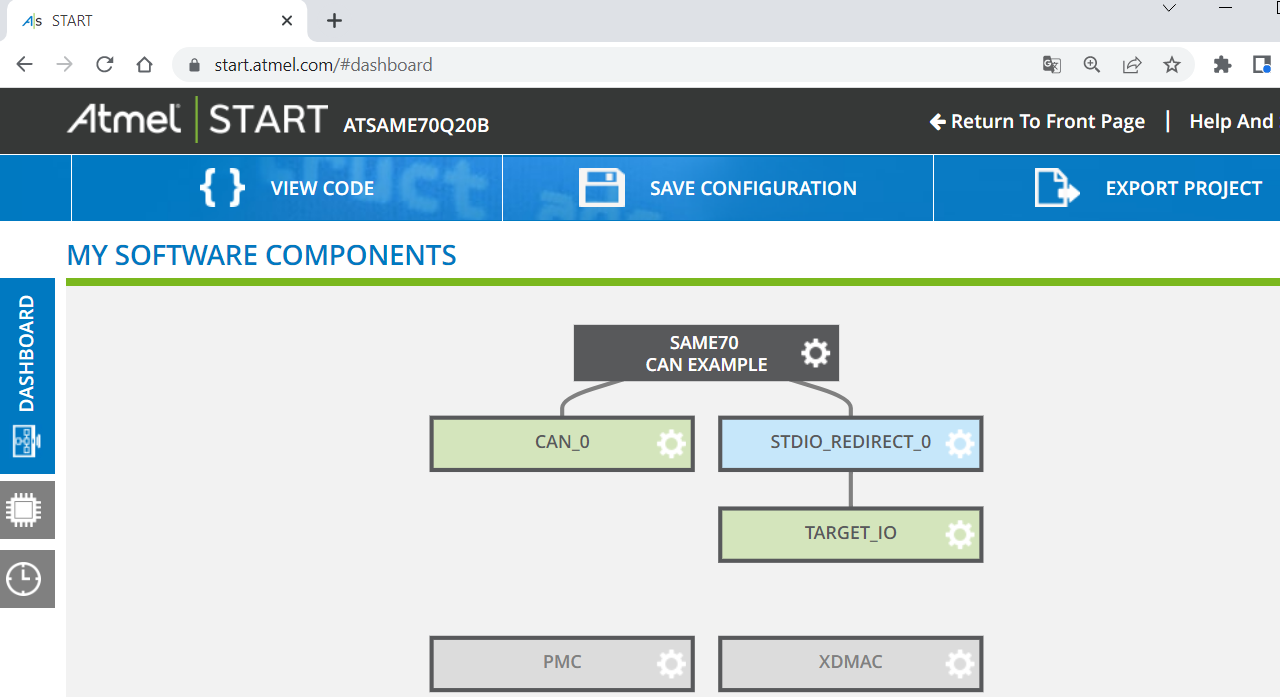Click Export Project button
This screenshot has width=1280, height=697.
click(x=1148, y=188)
